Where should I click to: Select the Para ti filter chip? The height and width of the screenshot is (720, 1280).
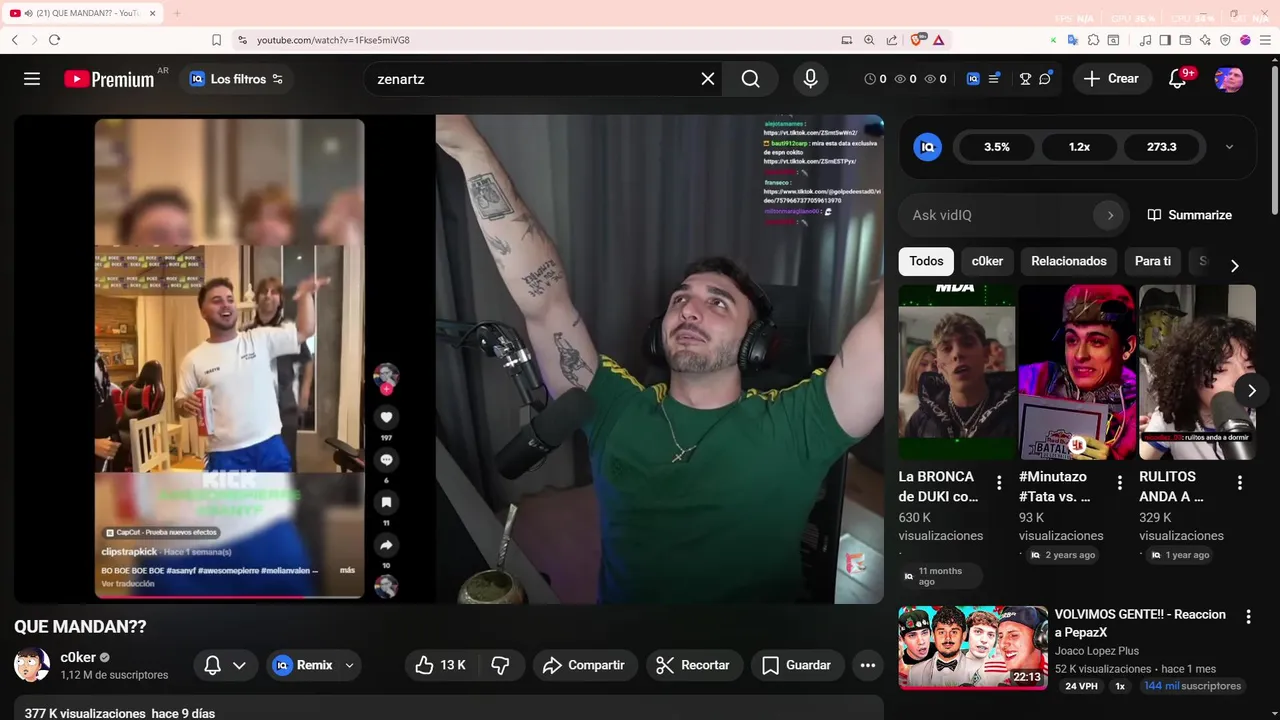pyautogui.click(x=1153, y=261)
